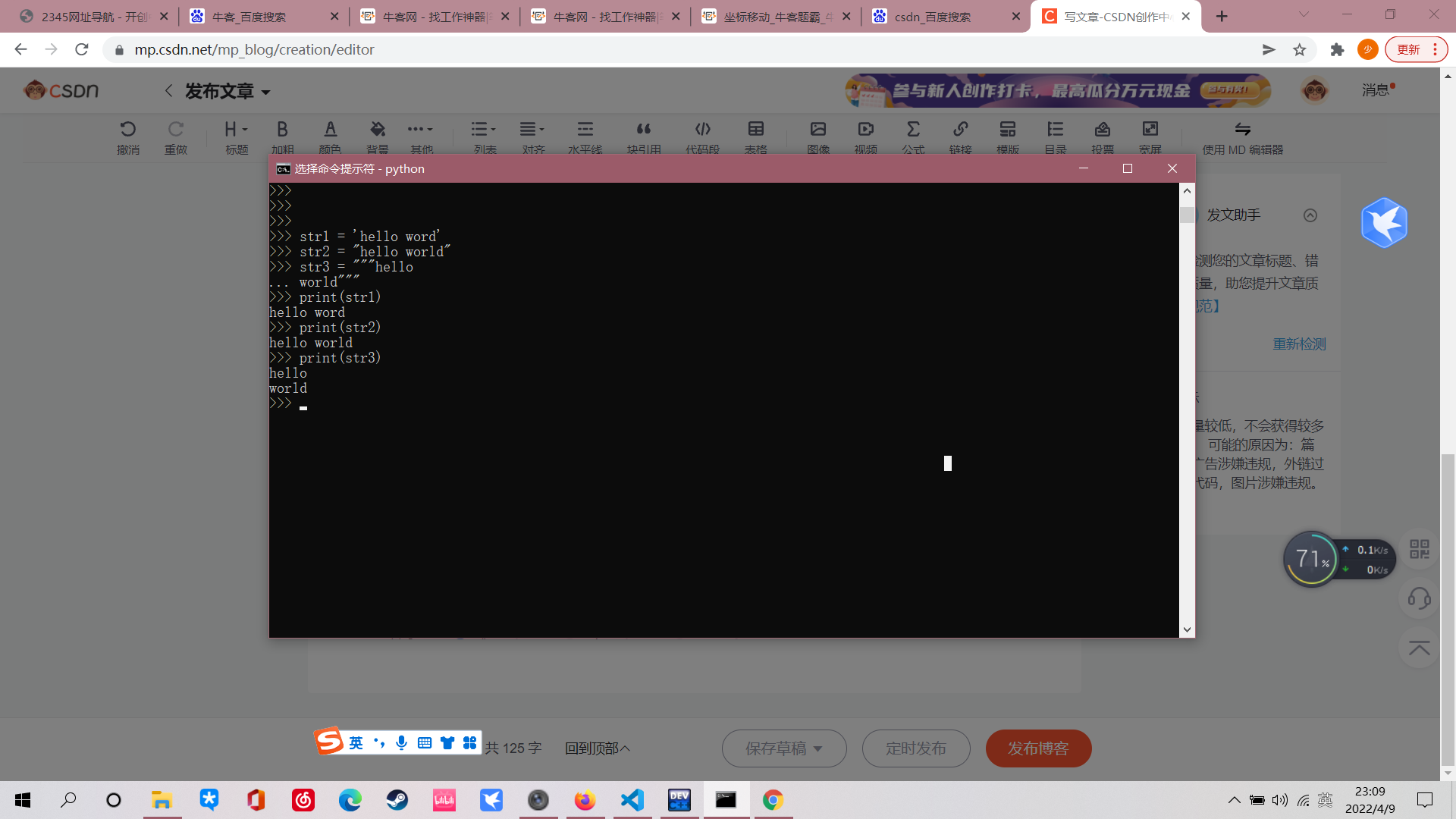Select the text color icon
1456x819 pixels.
(330, 130)
